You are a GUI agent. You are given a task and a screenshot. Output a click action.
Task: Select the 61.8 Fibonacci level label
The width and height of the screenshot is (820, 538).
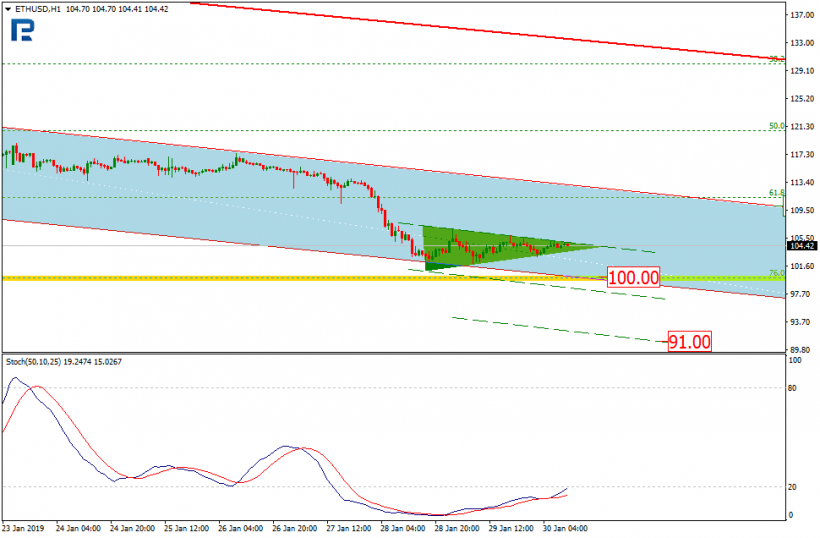777,193
